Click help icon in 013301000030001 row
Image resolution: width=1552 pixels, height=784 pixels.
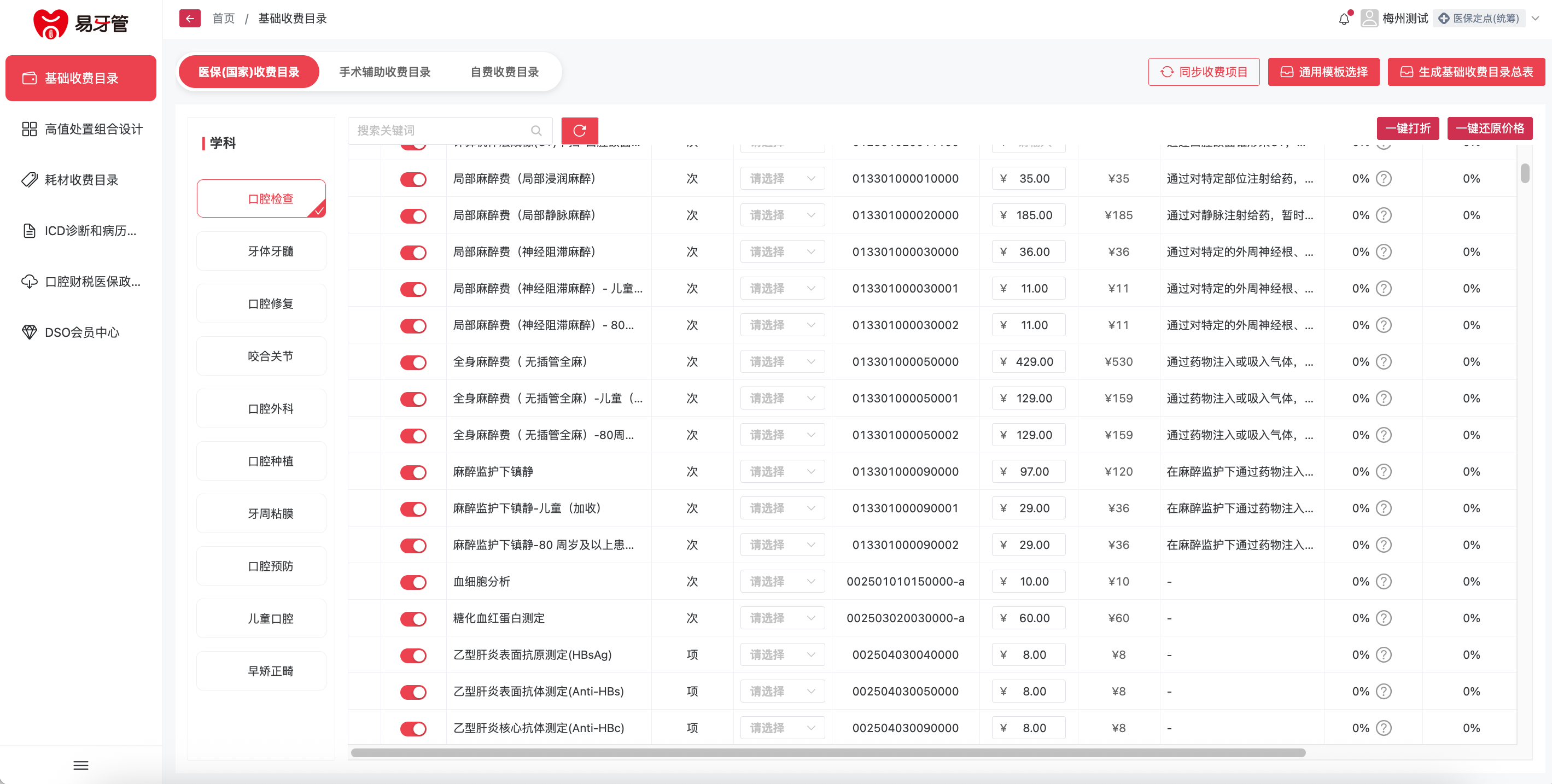(1384, 289)
